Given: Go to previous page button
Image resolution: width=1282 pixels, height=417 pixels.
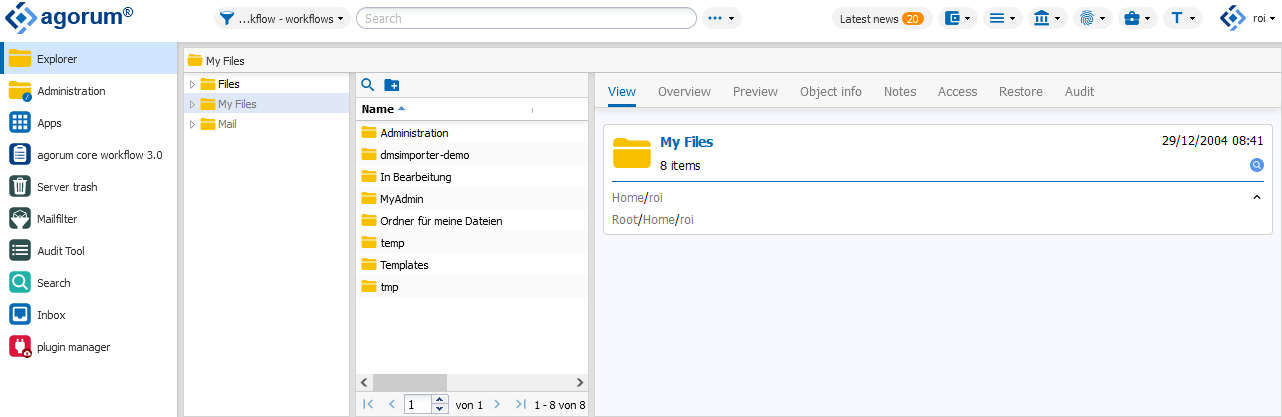Looking at the screenshot, I should coord(391,404).
